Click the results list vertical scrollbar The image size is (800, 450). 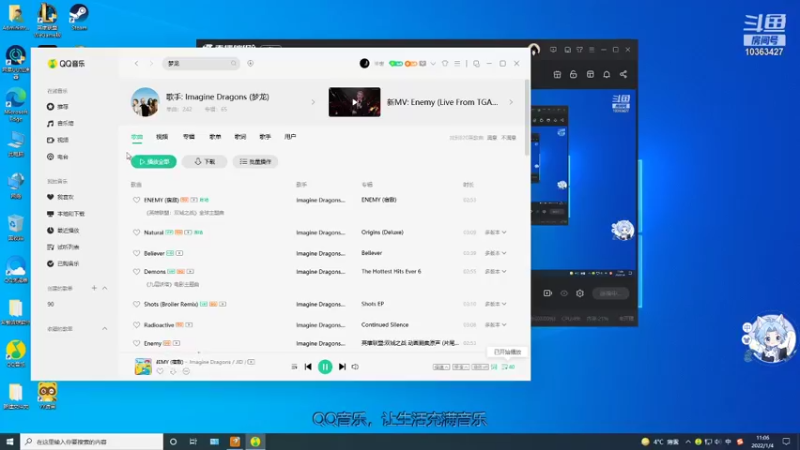coord(527,117)
